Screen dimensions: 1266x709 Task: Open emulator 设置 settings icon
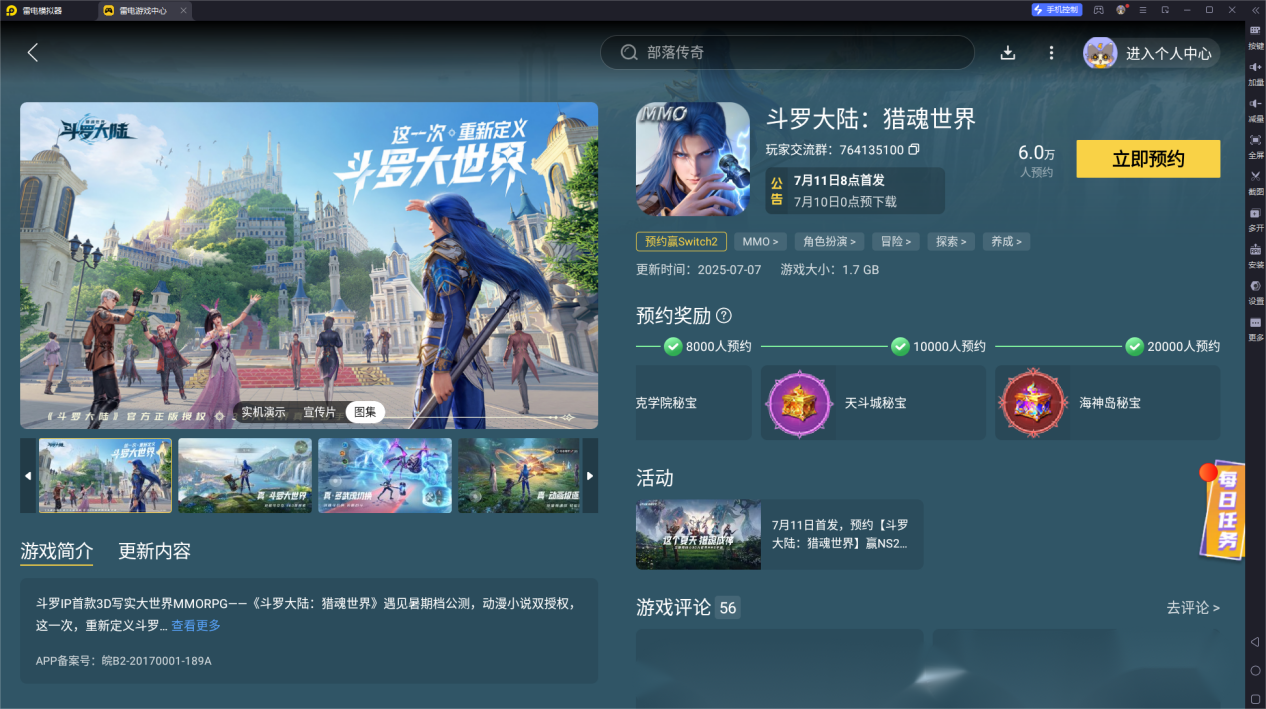1256,292
